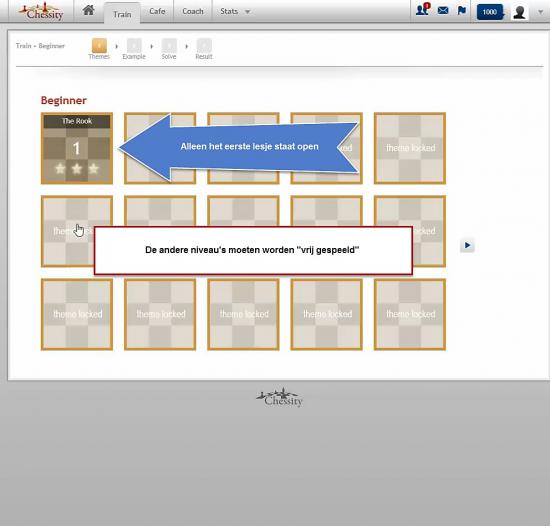
Task: Click the Example step indicator
Action: click(134, 49)
